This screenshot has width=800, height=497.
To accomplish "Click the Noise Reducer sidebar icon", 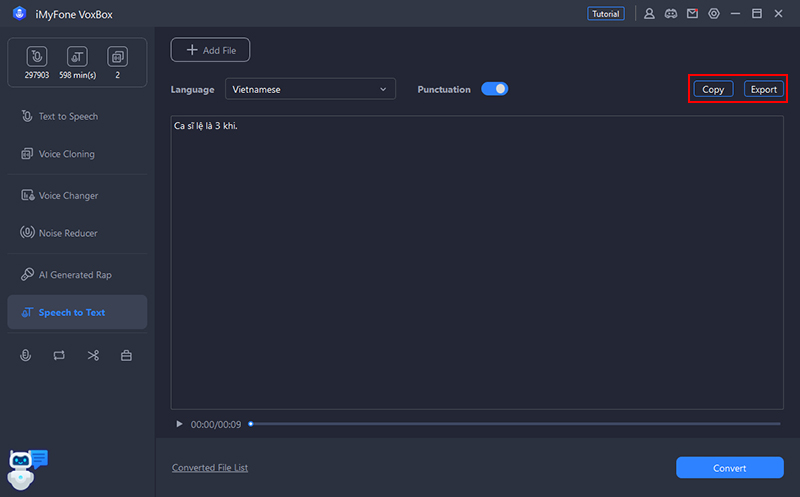I will [x=27, y=232].
